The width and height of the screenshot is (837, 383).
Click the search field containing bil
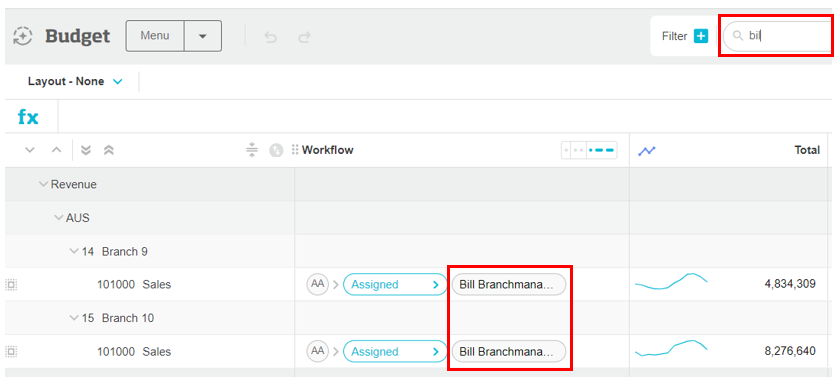pyautogui.click(x=778, y=36)
